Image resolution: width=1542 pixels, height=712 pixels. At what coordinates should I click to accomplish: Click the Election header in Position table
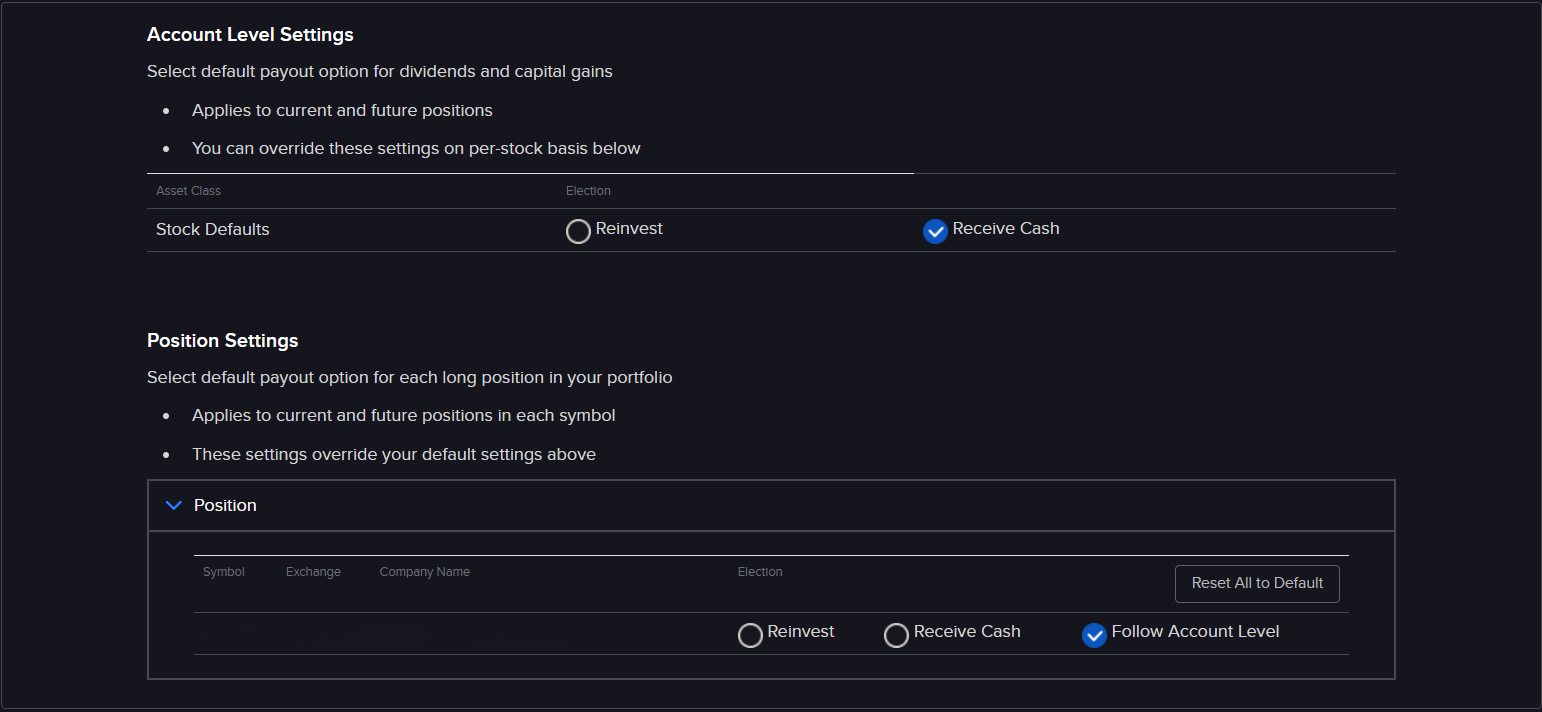(760, 572)
